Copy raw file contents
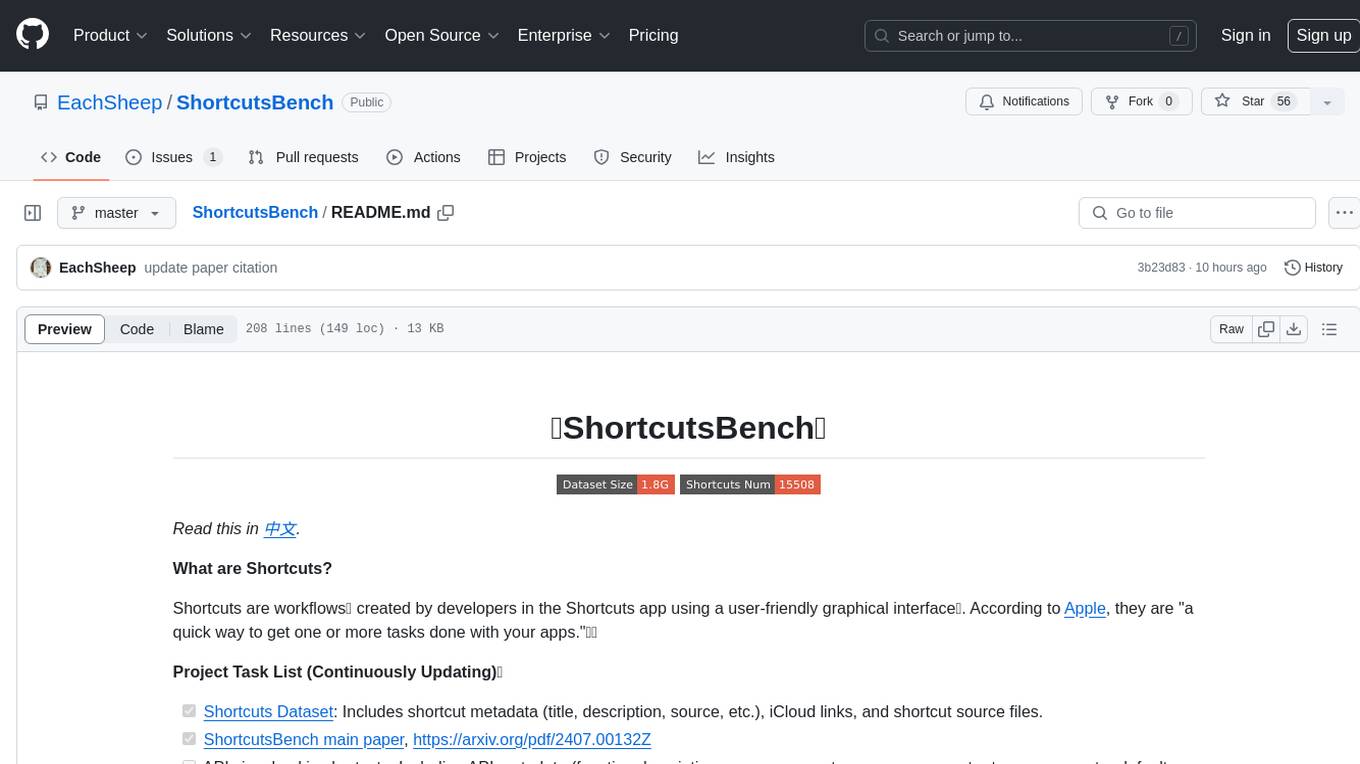 (x=1266, y=329)
